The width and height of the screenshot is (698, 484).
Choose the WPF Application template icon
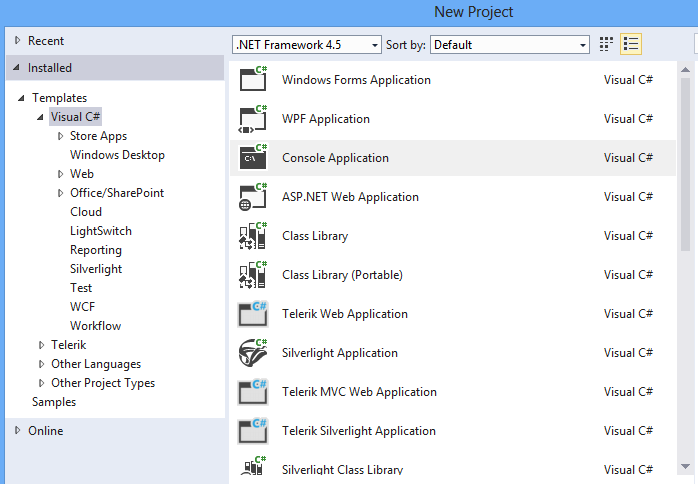(253, 119)
